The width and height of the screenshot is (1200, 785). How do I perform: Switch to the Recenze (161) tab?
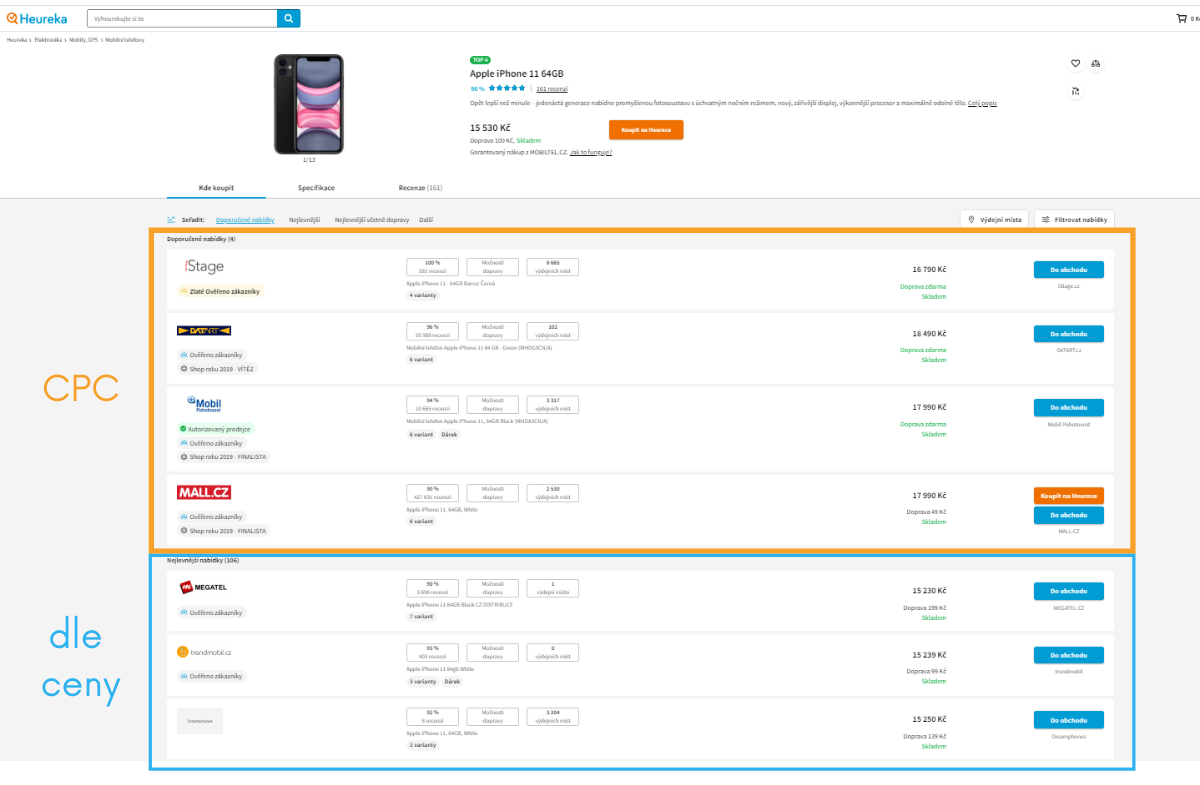coord(420,187)
